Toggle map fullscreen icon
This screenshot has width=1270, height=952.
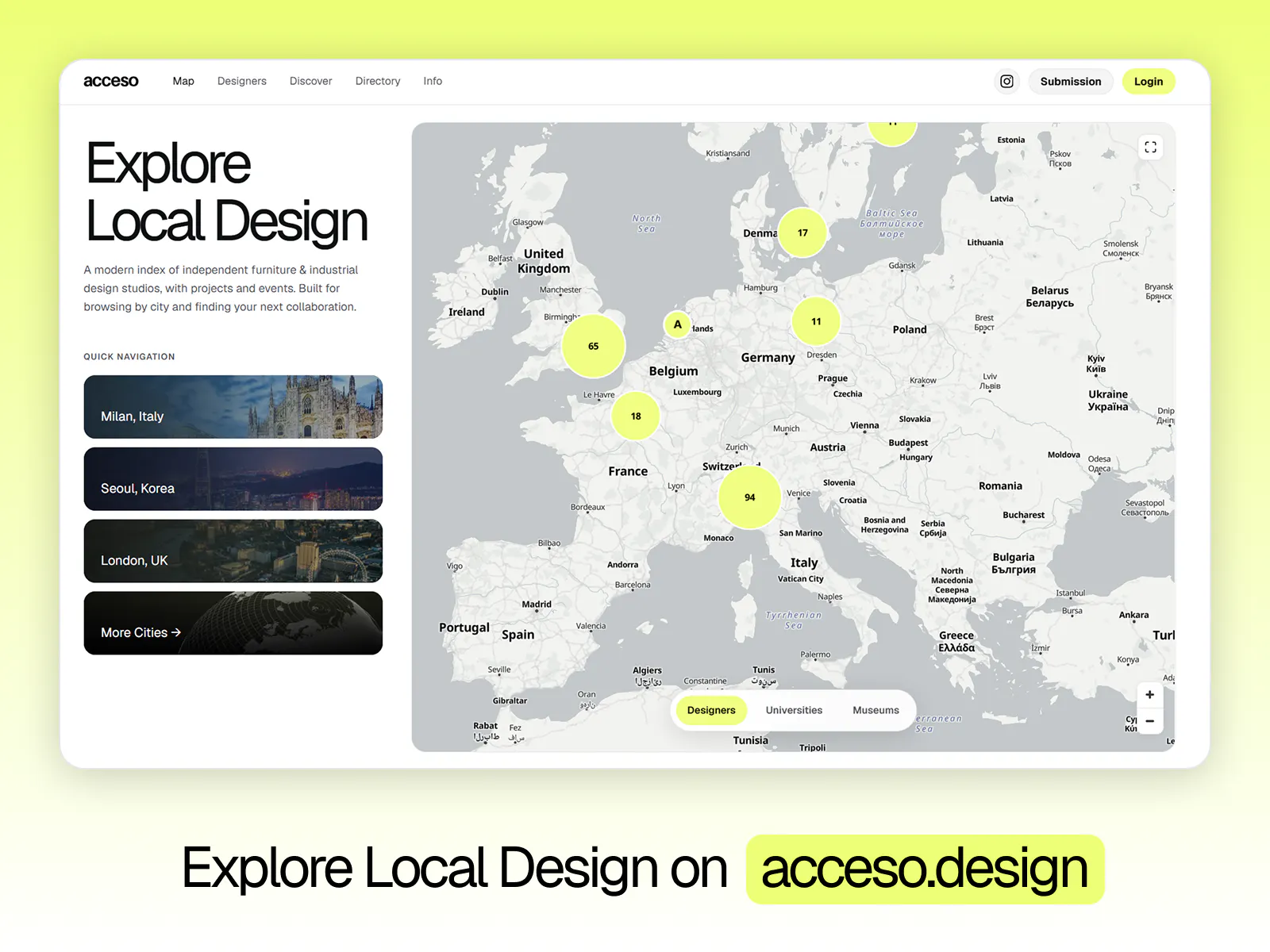(x=1150, y=148)
